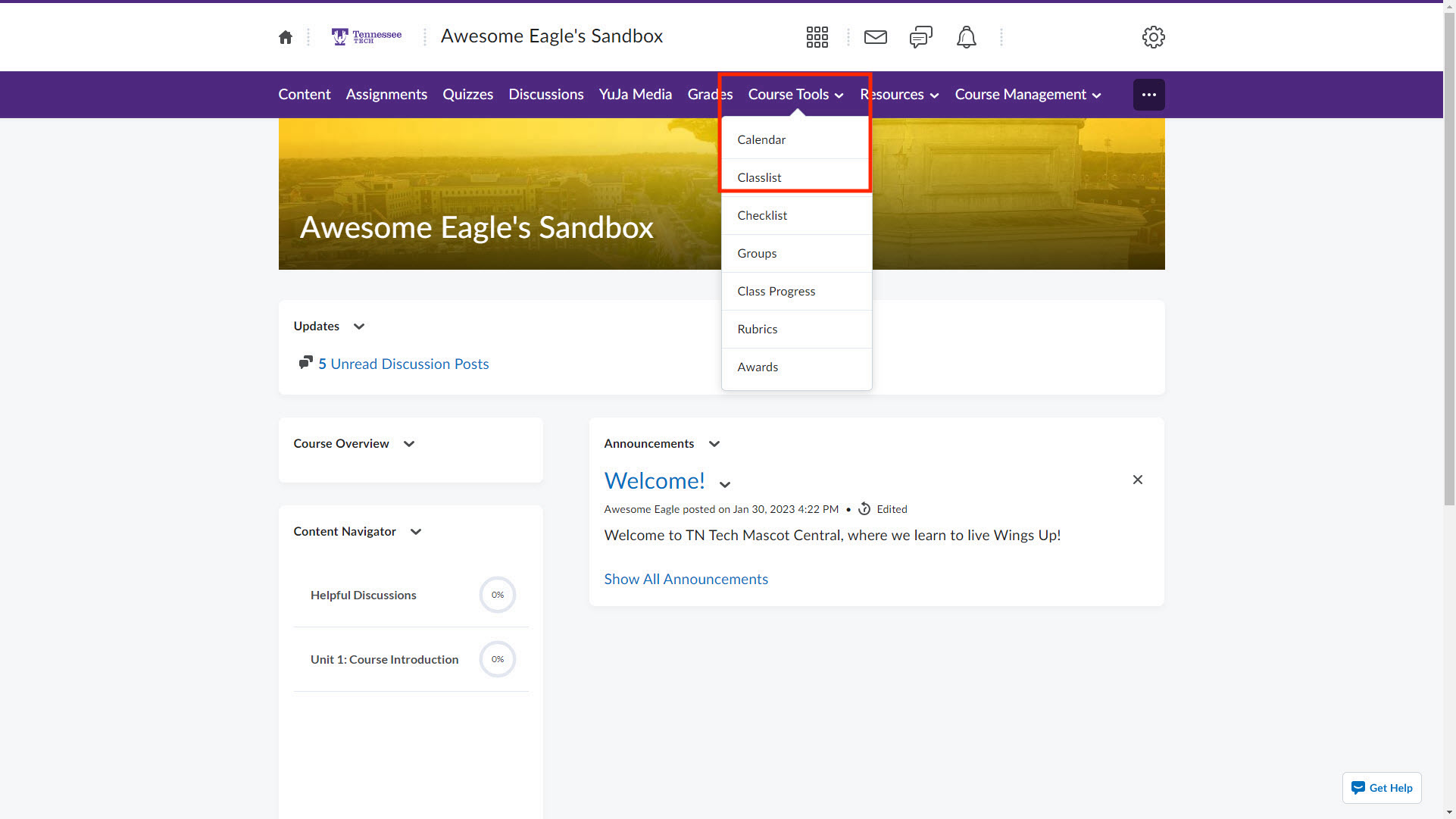Open Helpful Discussions 0% progress circle
Screen dimensions: 1456x819
pyautogui.click(x=497, y=595)
